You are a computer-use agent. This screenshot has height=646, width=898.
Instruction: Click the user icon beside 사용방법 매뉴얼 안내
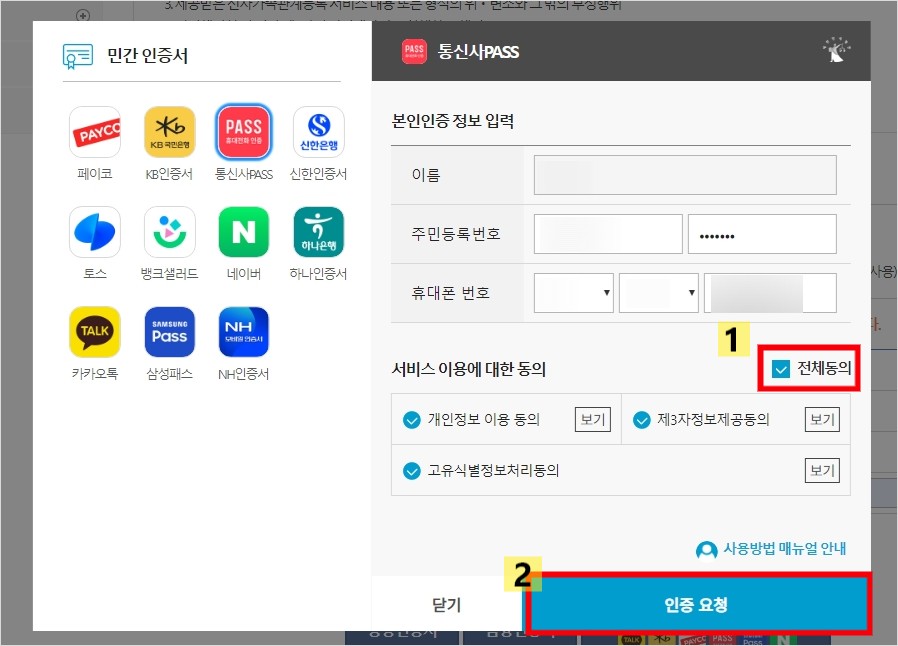pyautogui.click(x=706, y=550)
